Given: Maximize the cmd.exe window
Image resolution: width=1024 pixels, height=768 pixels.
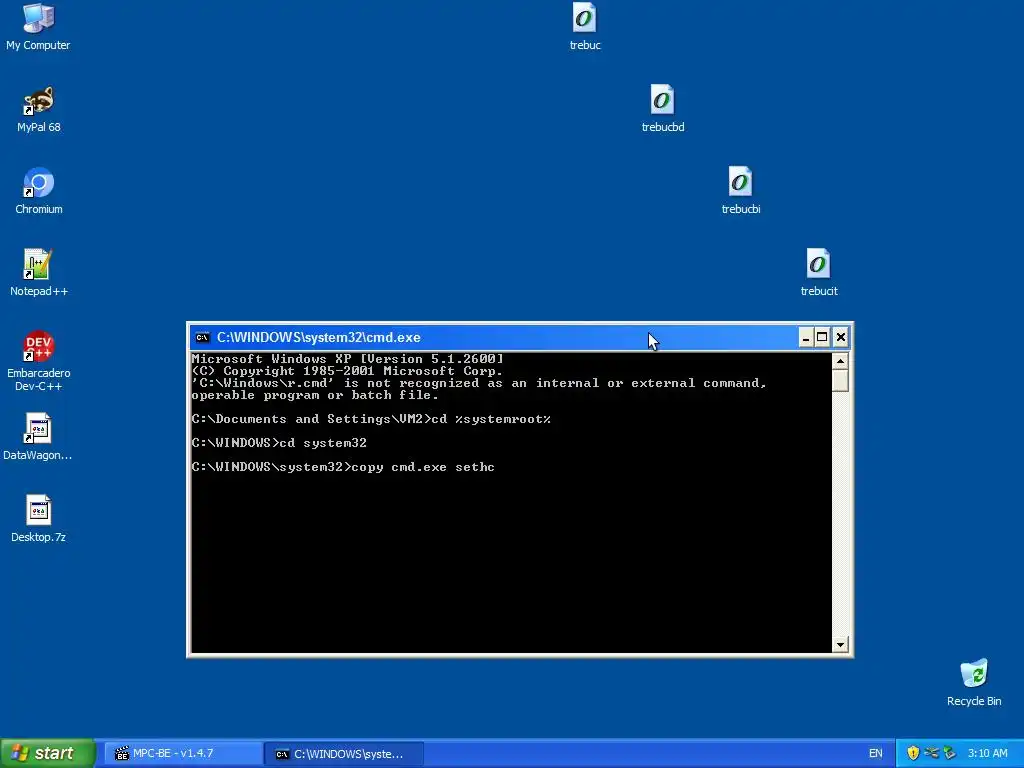Looking at the screenshot, I should (x=823, y=338).
